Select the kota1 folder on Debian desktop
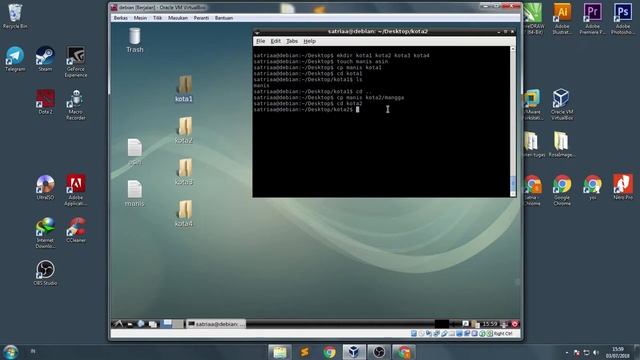The image size is (640, 360). (x=184, y=88)
